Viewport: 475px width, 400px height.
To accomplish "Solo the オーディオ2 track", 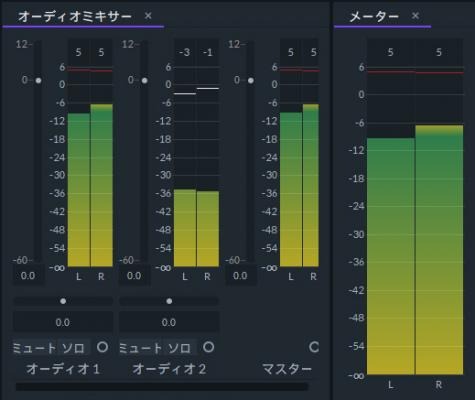I will pos(180,348).
